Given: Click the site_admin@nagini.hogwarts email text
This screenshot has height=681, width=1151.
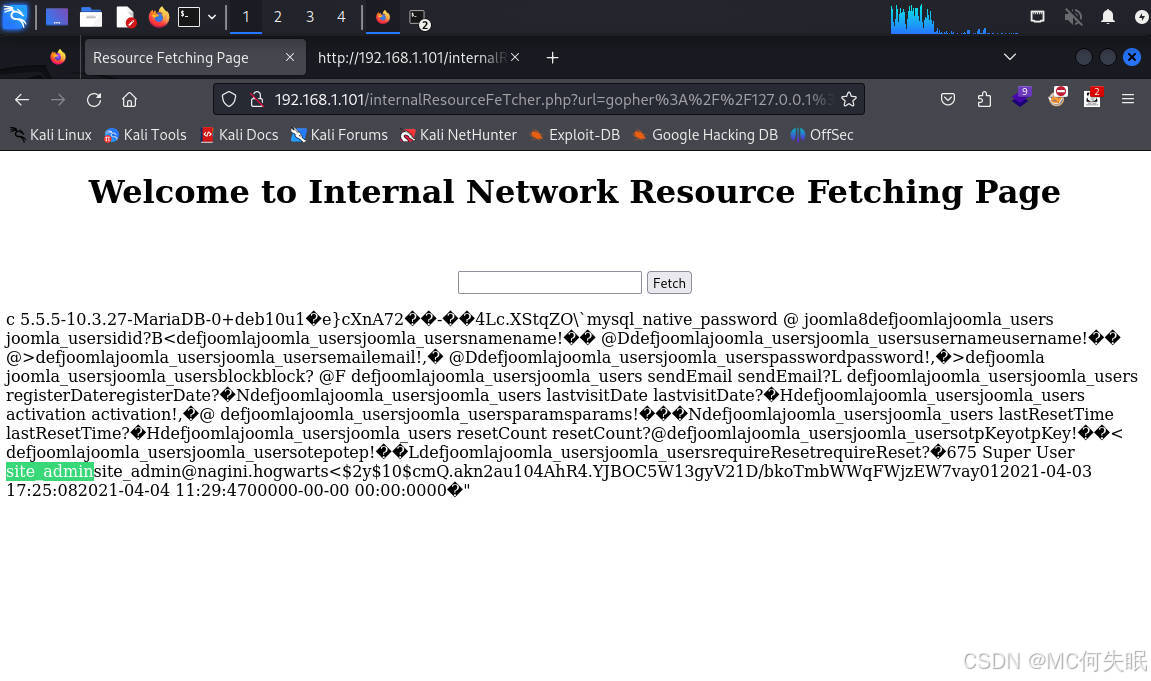Looking at the screenshot, I should (x=211, y=471).
